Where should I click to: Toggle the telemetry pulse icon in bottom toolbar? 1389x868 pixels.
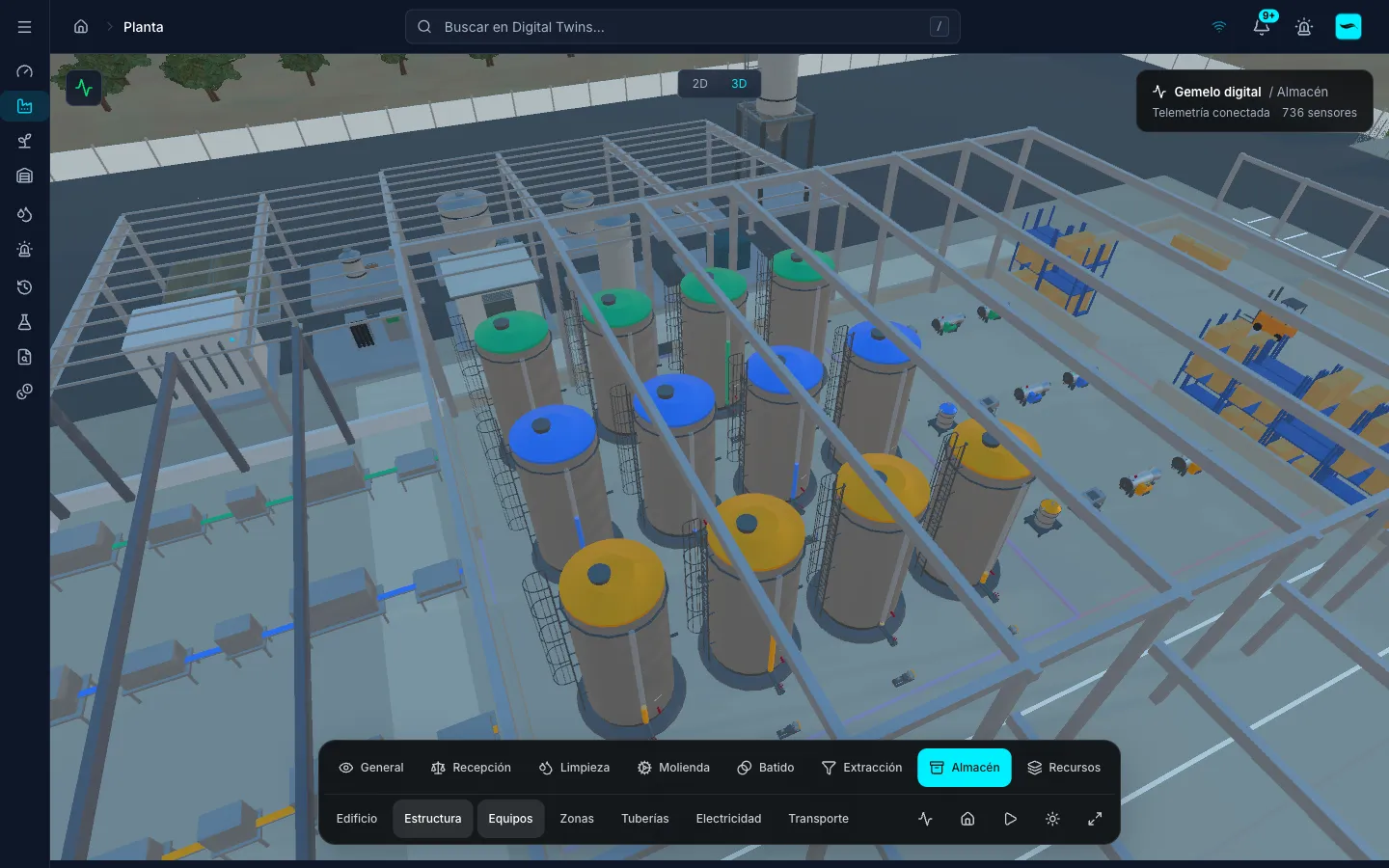click(925, 819)
